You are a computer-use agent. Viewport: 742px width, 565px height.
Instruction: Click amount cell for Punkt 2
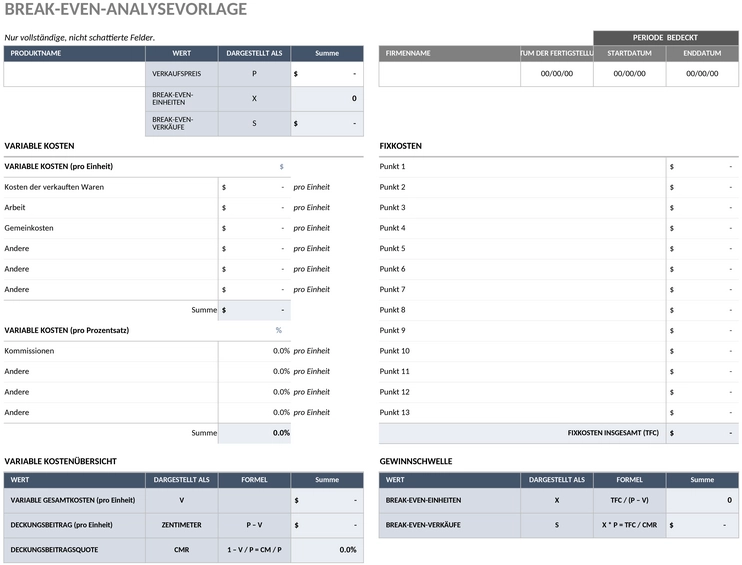coord(702,187)
